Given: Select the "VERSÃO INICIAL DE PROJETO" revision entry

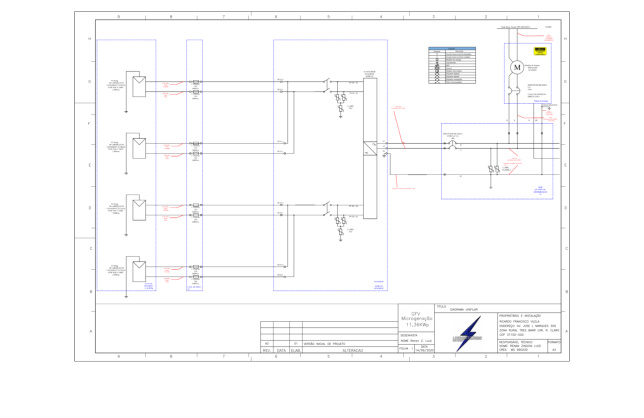Looking at the screenshot, I should pyautogui.click(x=324, y=344).
